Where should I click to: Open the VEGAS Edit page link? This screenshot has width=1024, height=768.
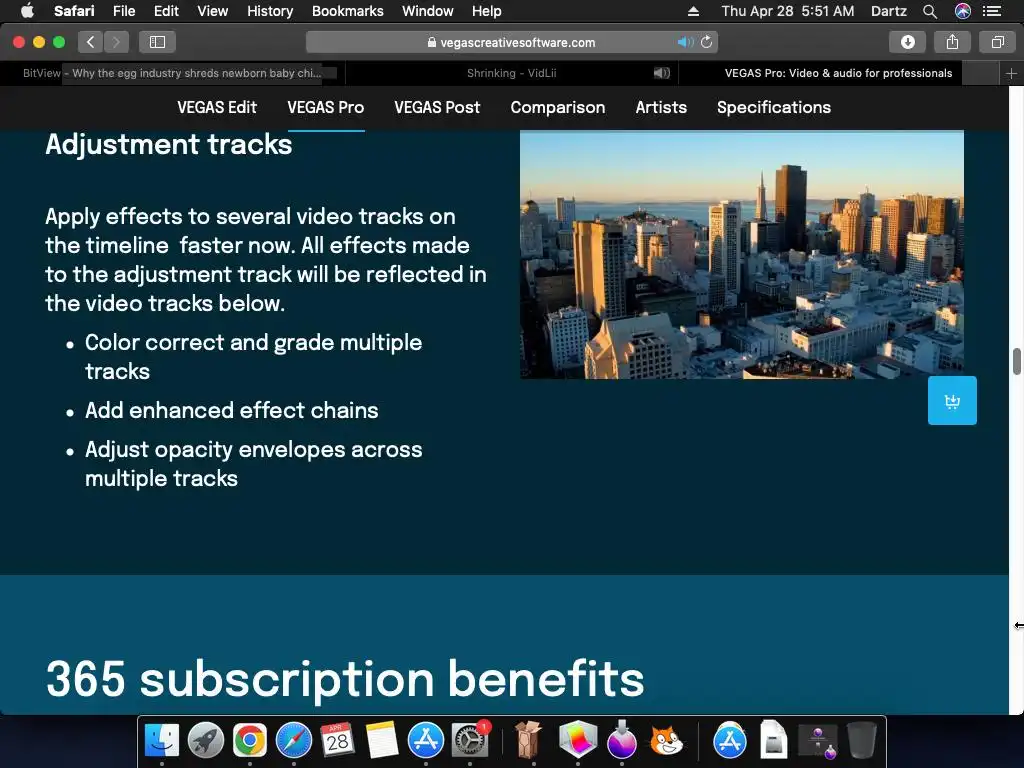coord(217,108)
